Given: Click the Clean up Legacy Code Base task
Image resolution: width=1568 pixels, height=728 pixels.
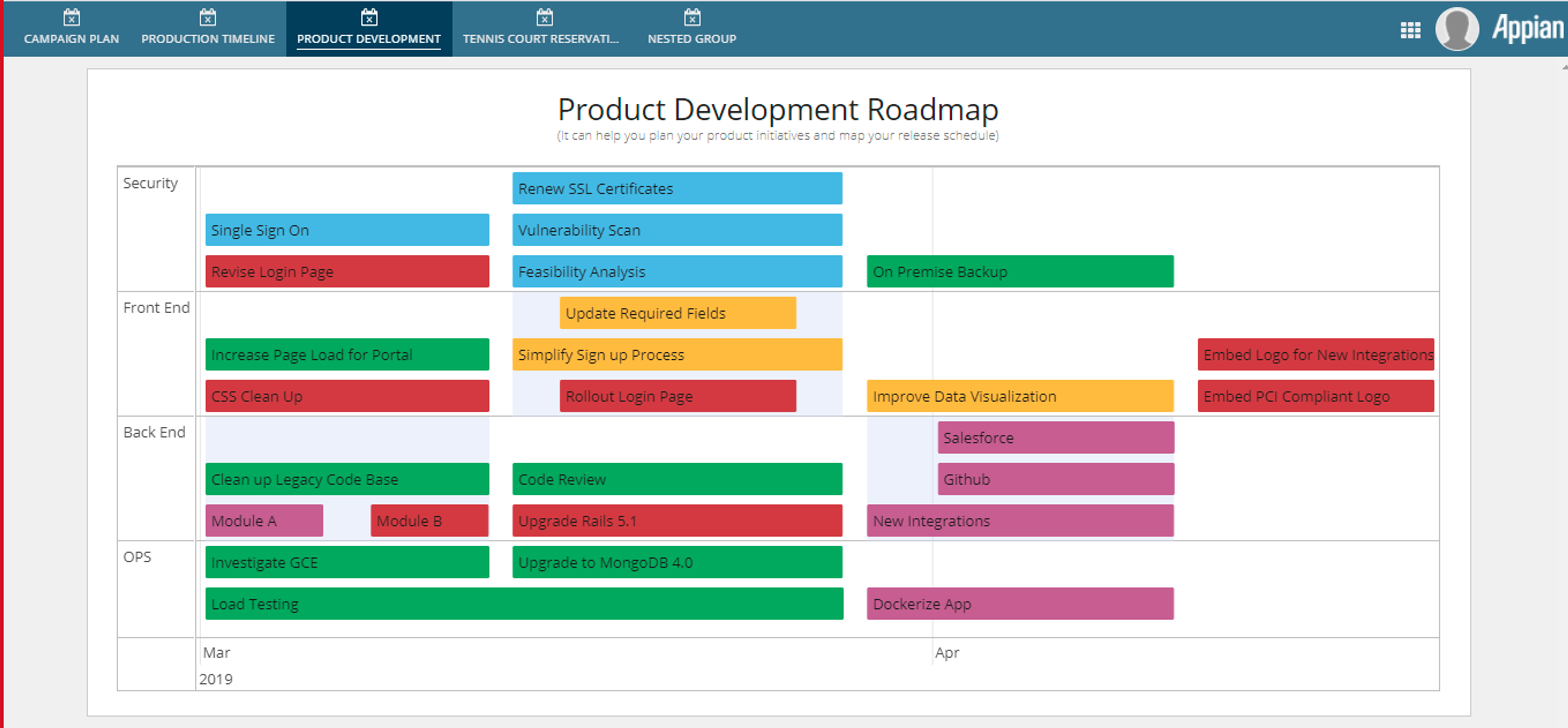Looking at the screenshot, I should (x=347, y=479).
